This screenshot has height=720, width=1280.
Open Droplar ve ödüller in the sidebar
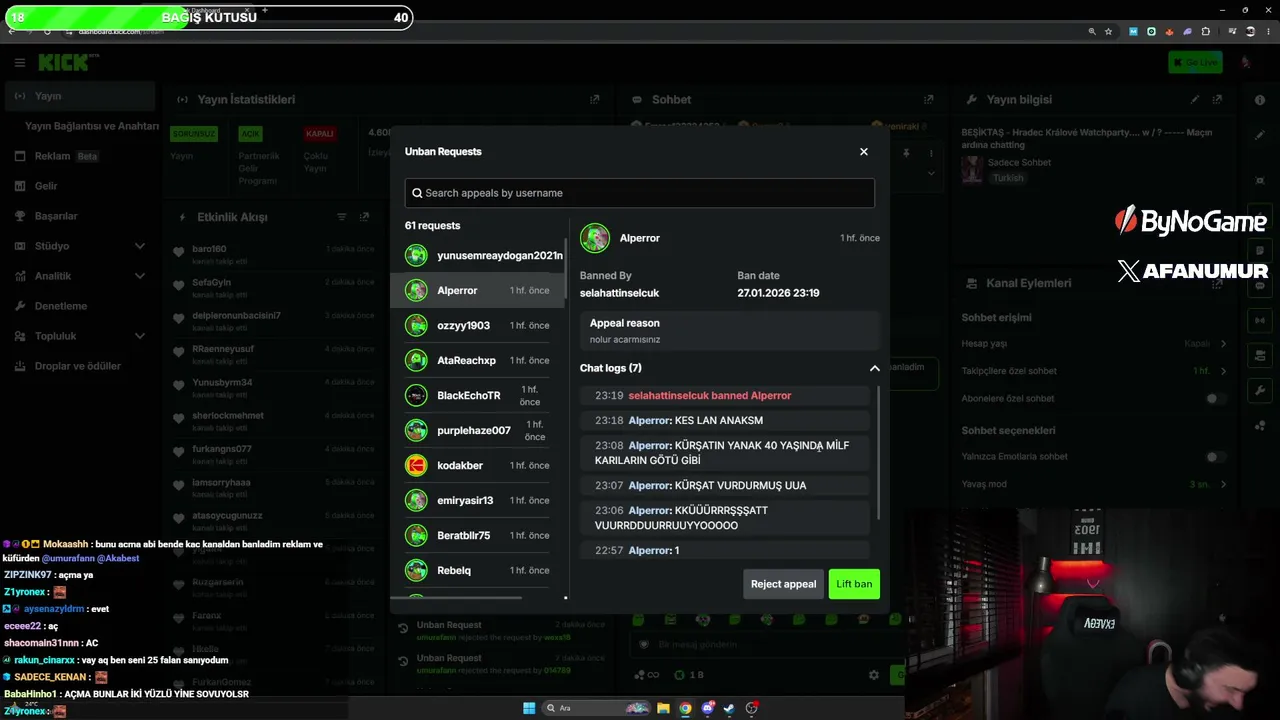(80, 366)
